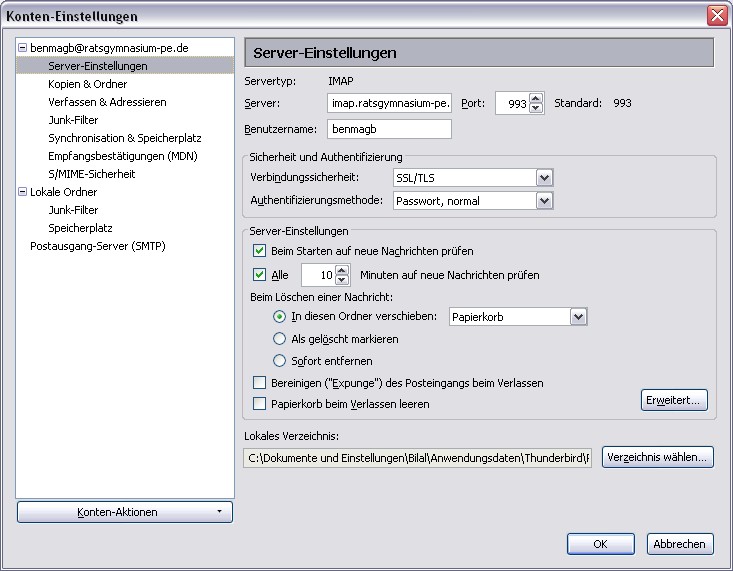Increase port number with up arrow

tap(537, 98)
